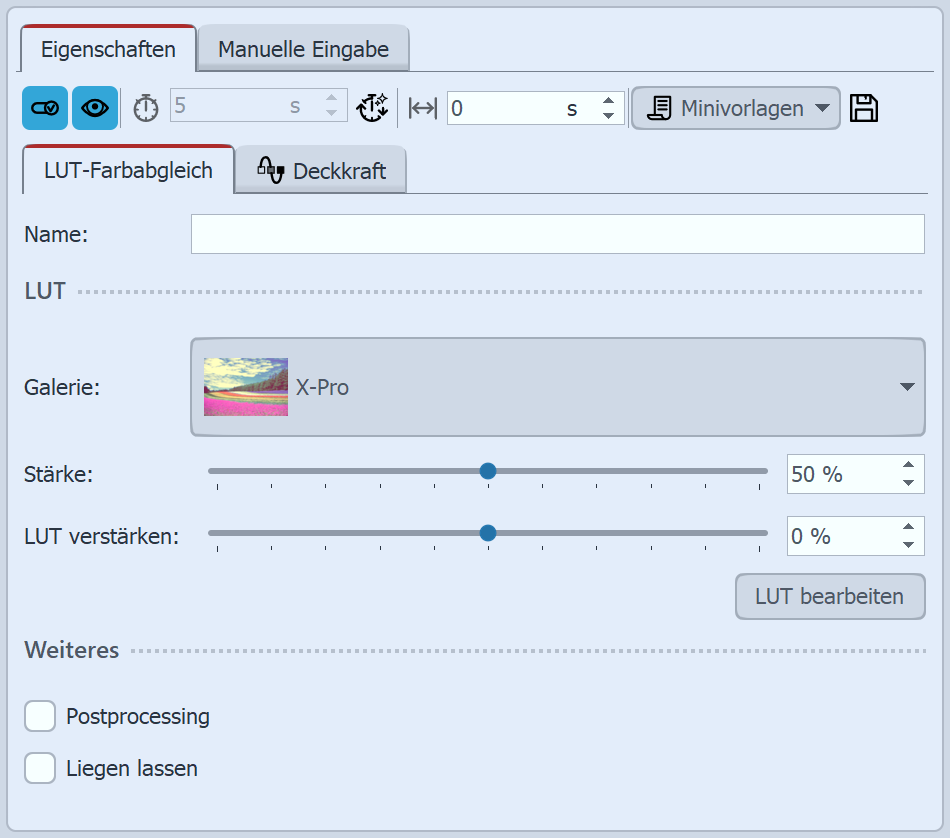Click the horizontal width arrows icon
This screenshot has width=950, height=838.
(423, 108)
